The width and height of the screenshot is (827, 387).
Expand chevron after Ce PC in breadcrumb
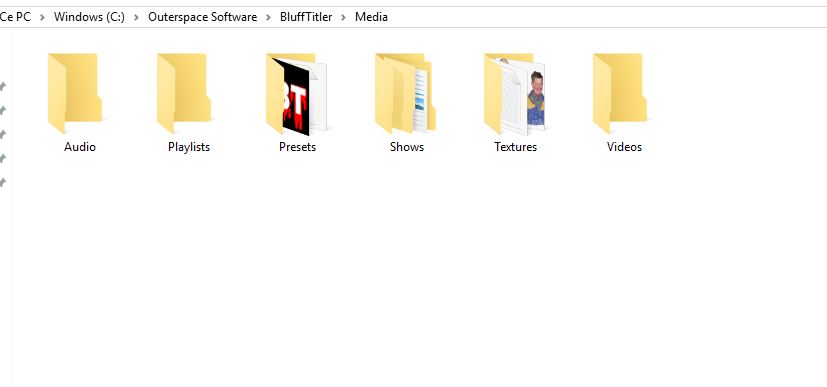point(42,17)
